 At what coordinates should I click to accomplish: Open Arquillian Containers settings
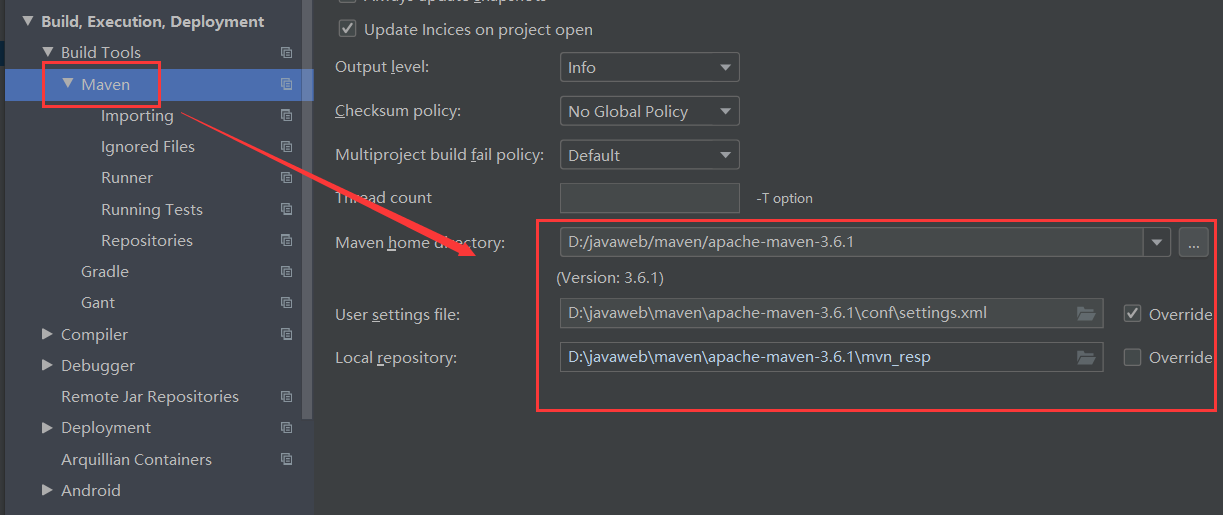(136, 460)
